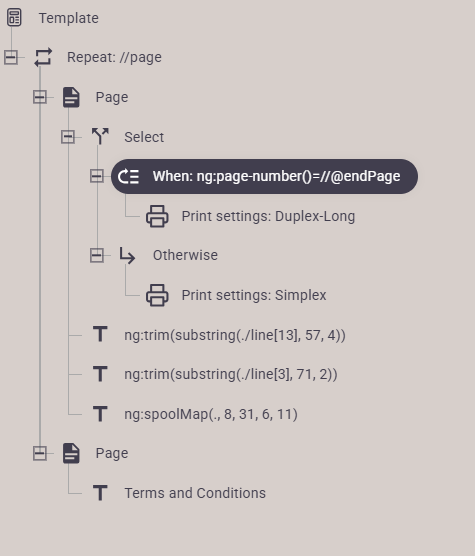Click the first Page document icon

tap(71, 97)
